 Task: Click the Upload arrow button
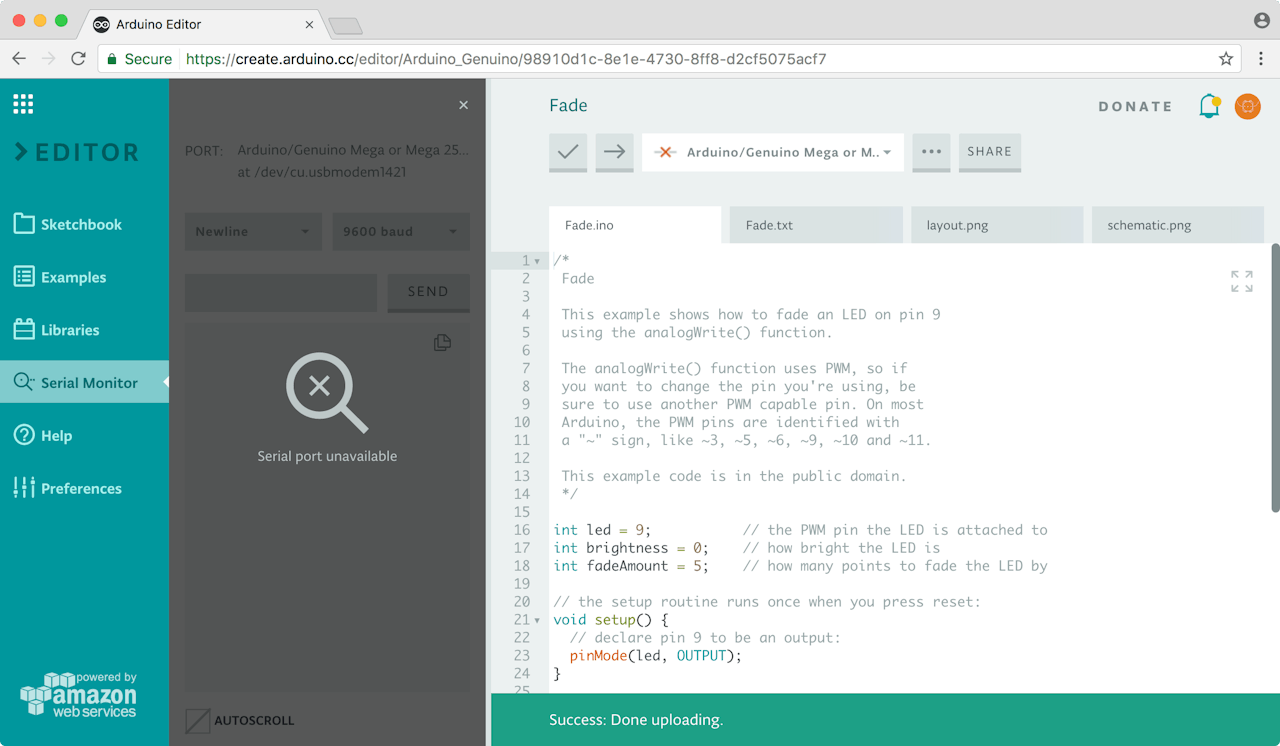tap(614, 152)
